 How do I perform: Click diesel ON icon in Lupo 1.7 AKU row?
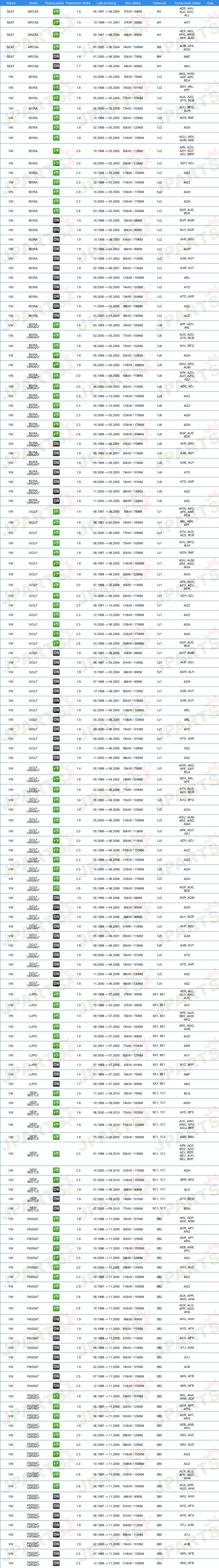[x=56, y=1084]
